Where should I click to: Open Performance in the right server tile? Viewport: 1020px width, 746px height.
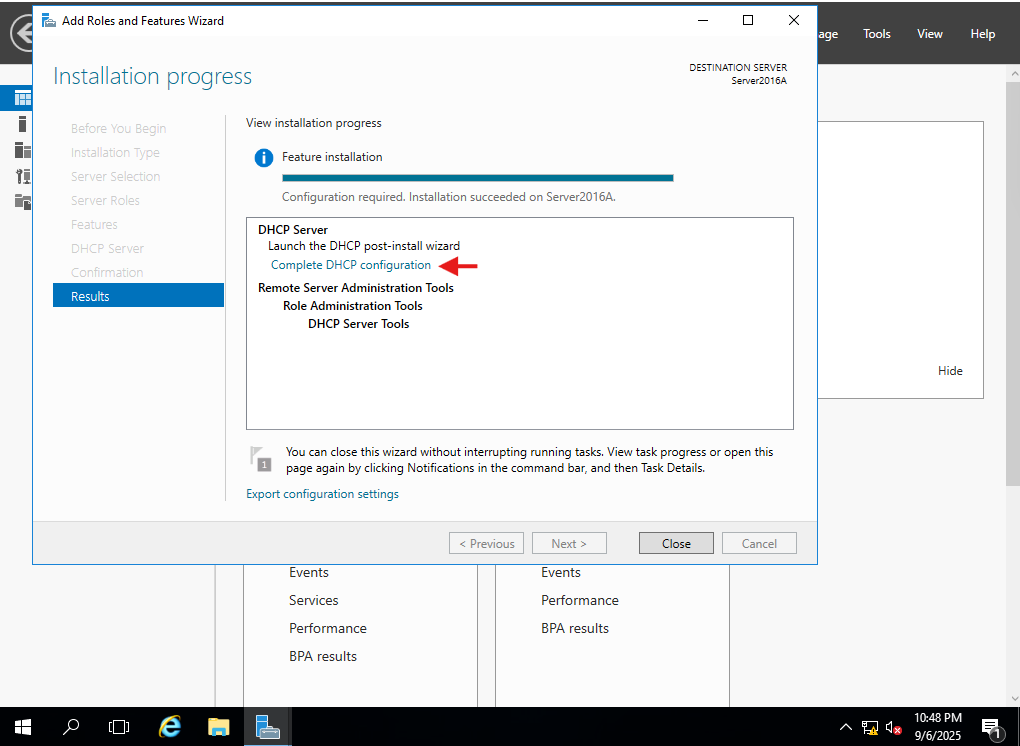(580, 600)
